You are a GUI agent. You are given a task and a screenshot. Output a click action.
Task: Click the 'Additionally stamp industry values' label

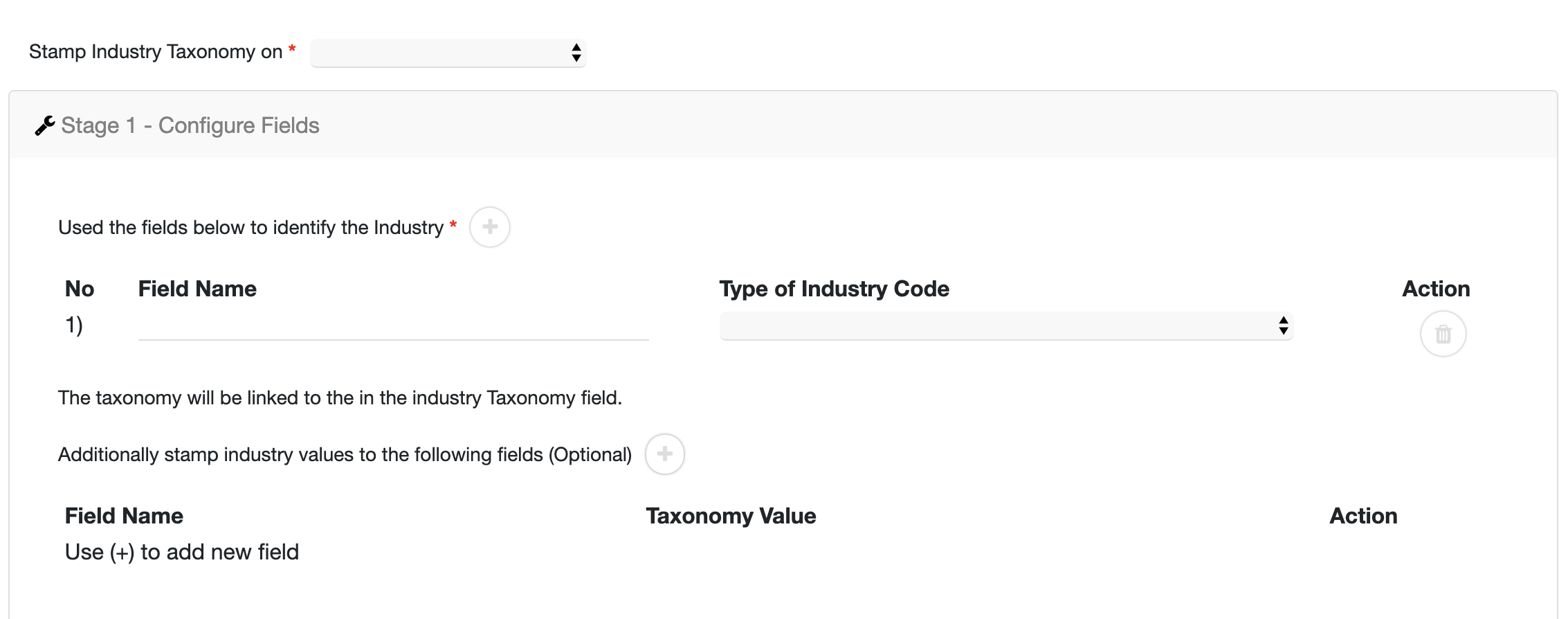[345, 455]
